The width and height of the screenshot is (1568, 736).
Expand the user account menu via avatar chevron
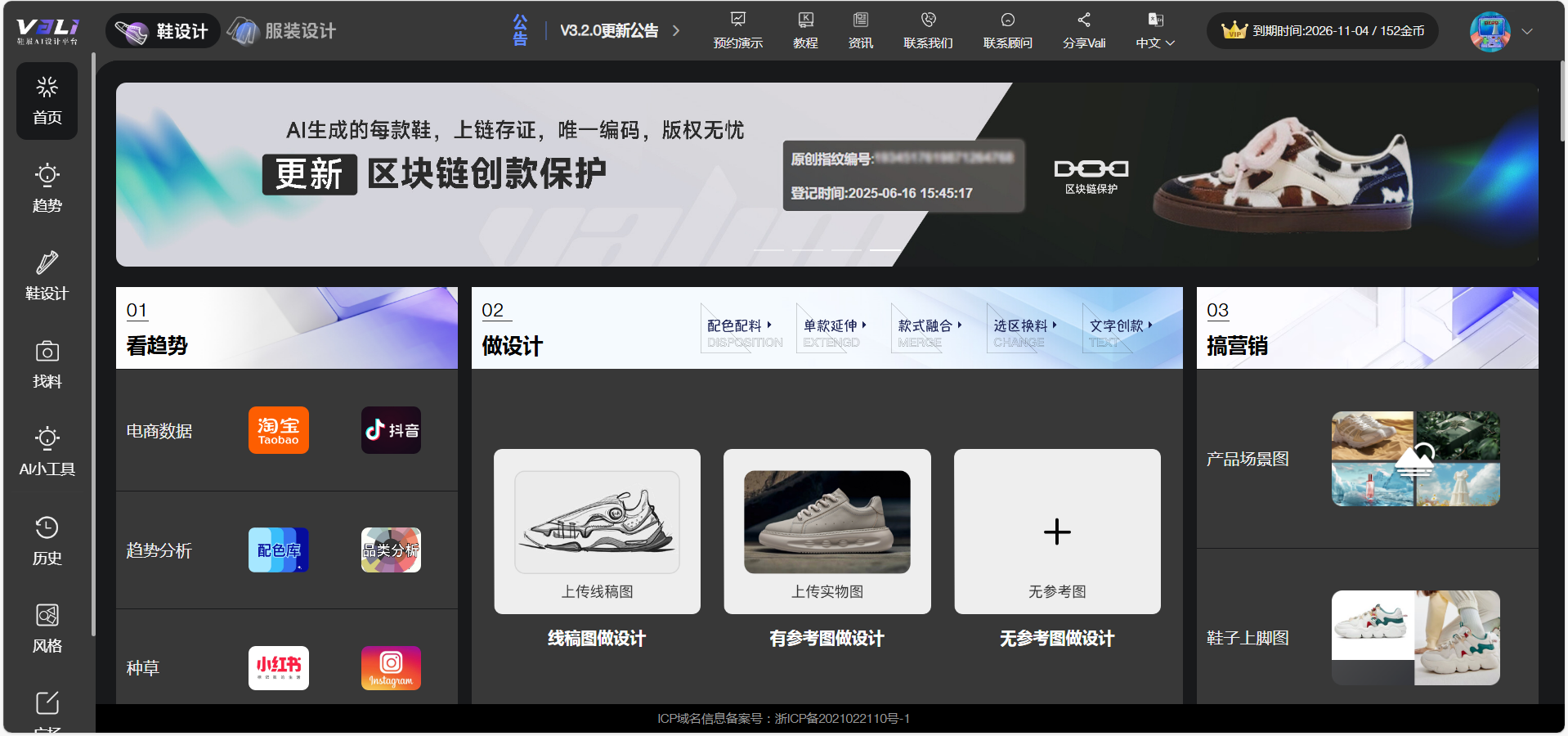tap(1527, 31)
